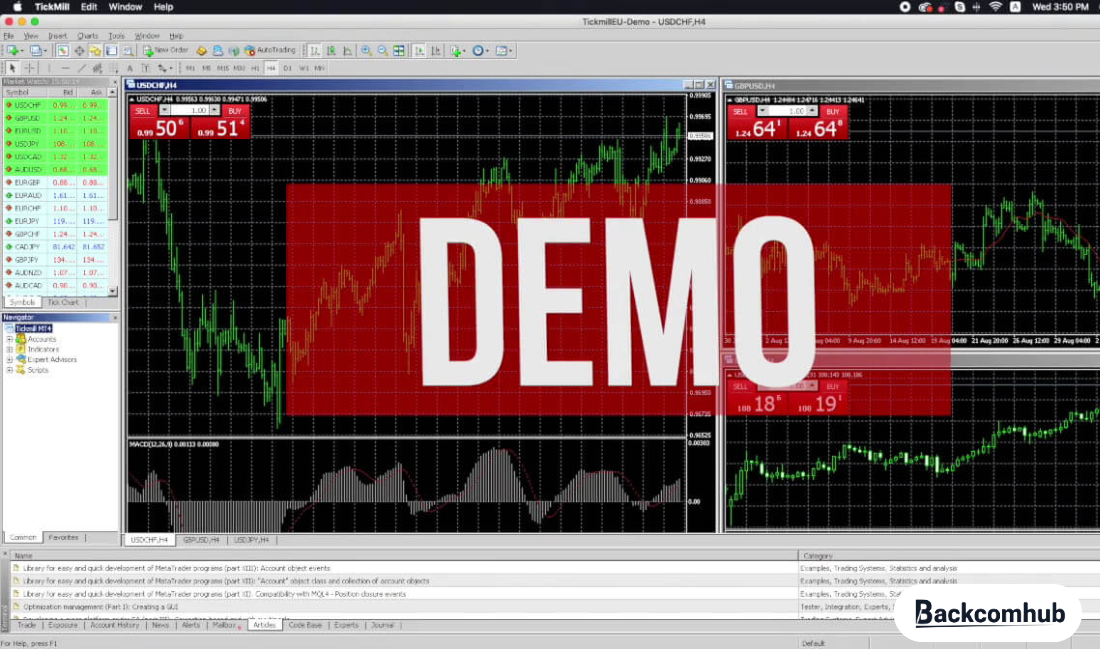Expand Accounts in Navigator tree
Image resolution: width=1100 pixels, height=660 pixels.
coord(10,339)
